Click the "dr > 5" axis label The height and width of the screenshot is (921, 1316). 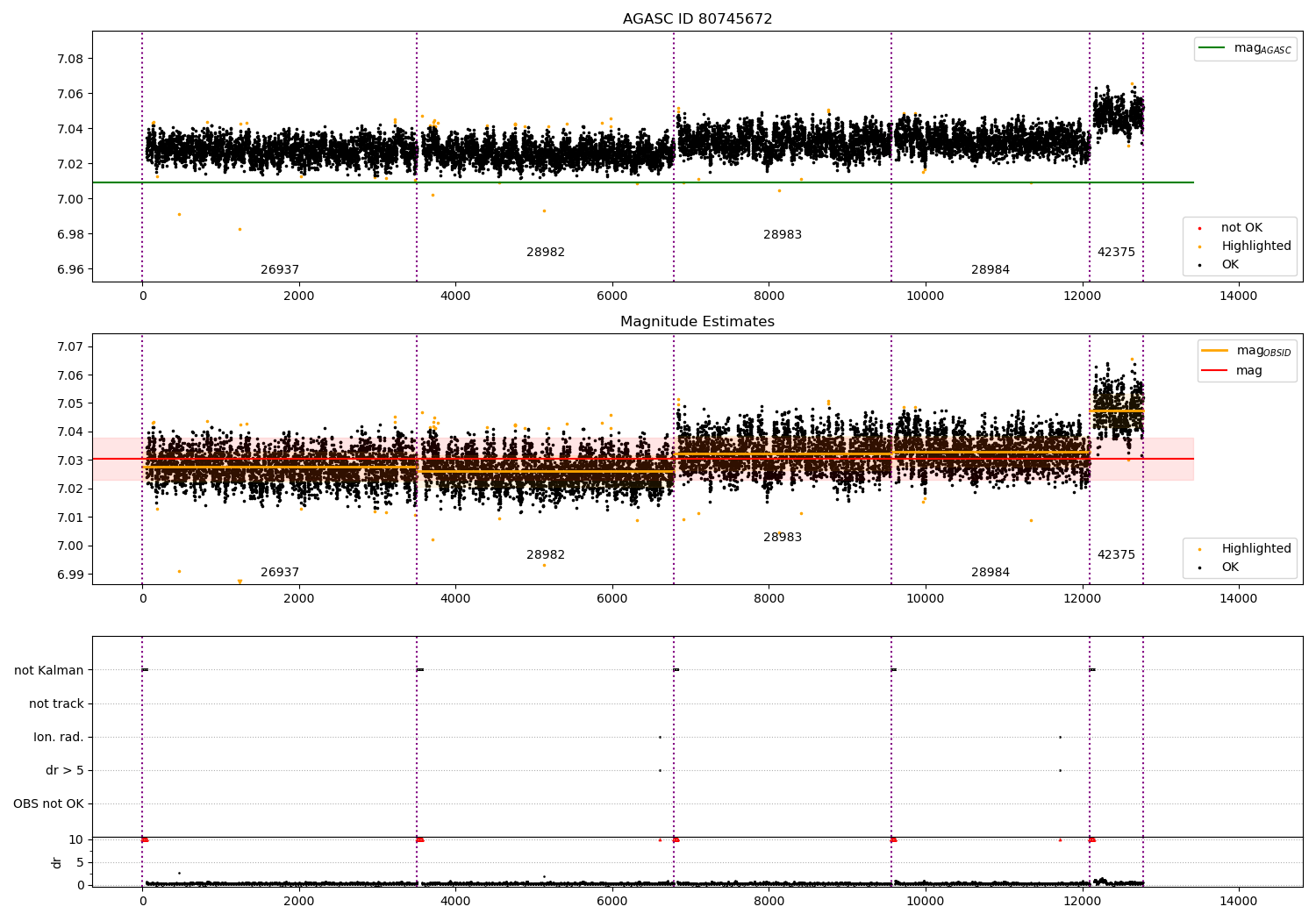65,771
